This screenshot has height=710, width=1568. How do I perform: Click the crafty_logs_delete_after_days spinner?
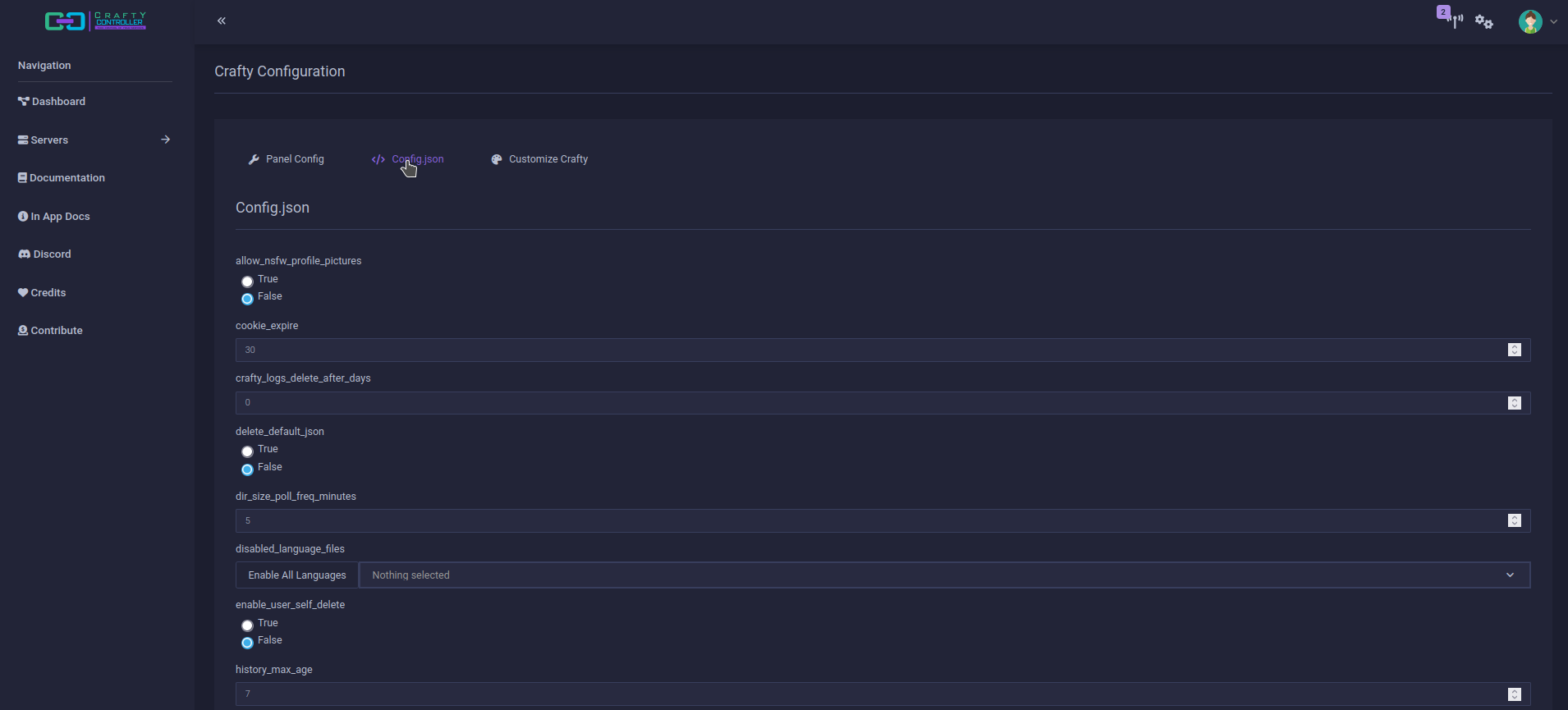pos(1515,403)
